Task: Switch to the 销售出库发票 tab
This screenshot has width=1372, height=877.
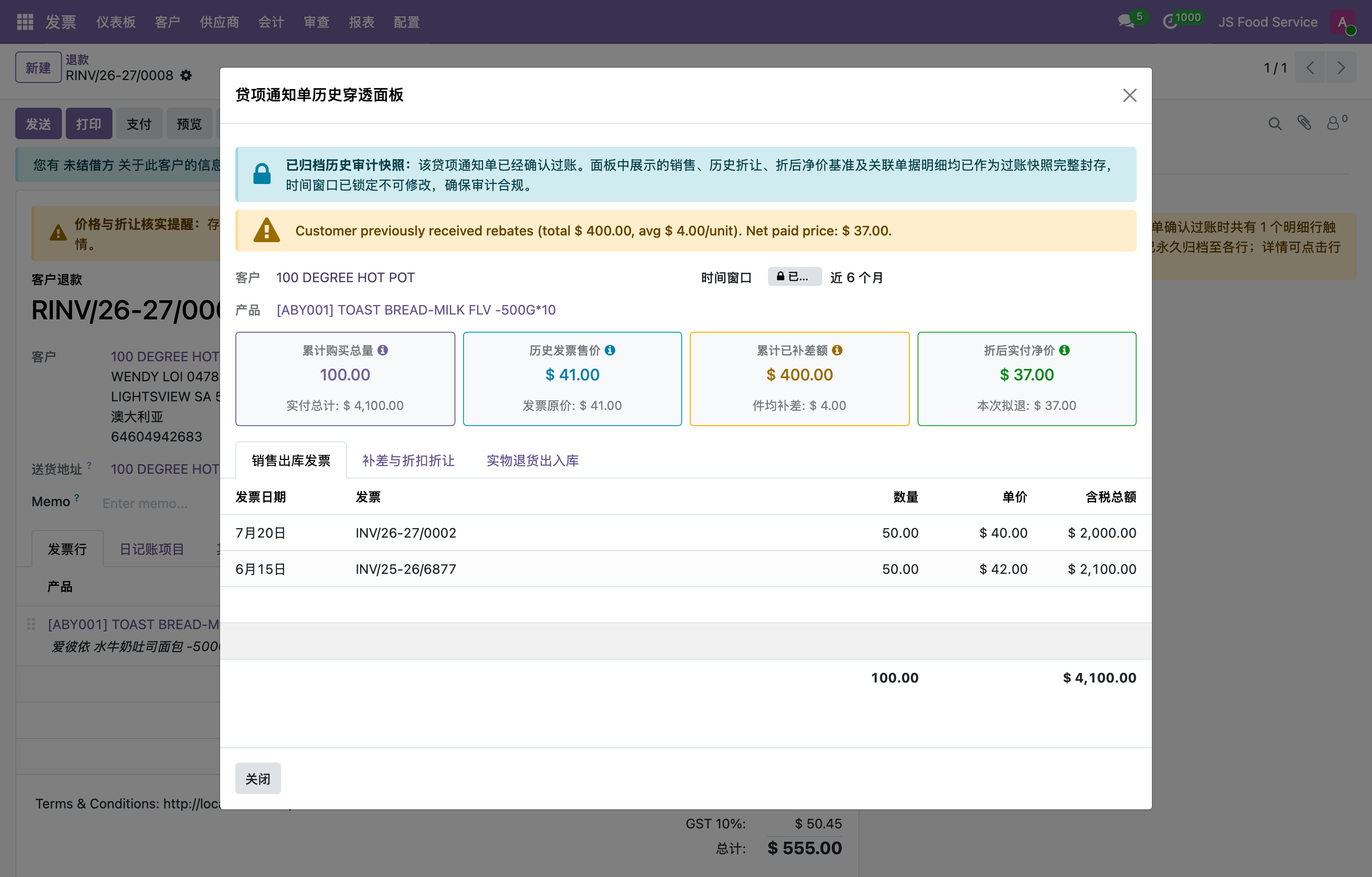Action: click(x=291, y=460)
